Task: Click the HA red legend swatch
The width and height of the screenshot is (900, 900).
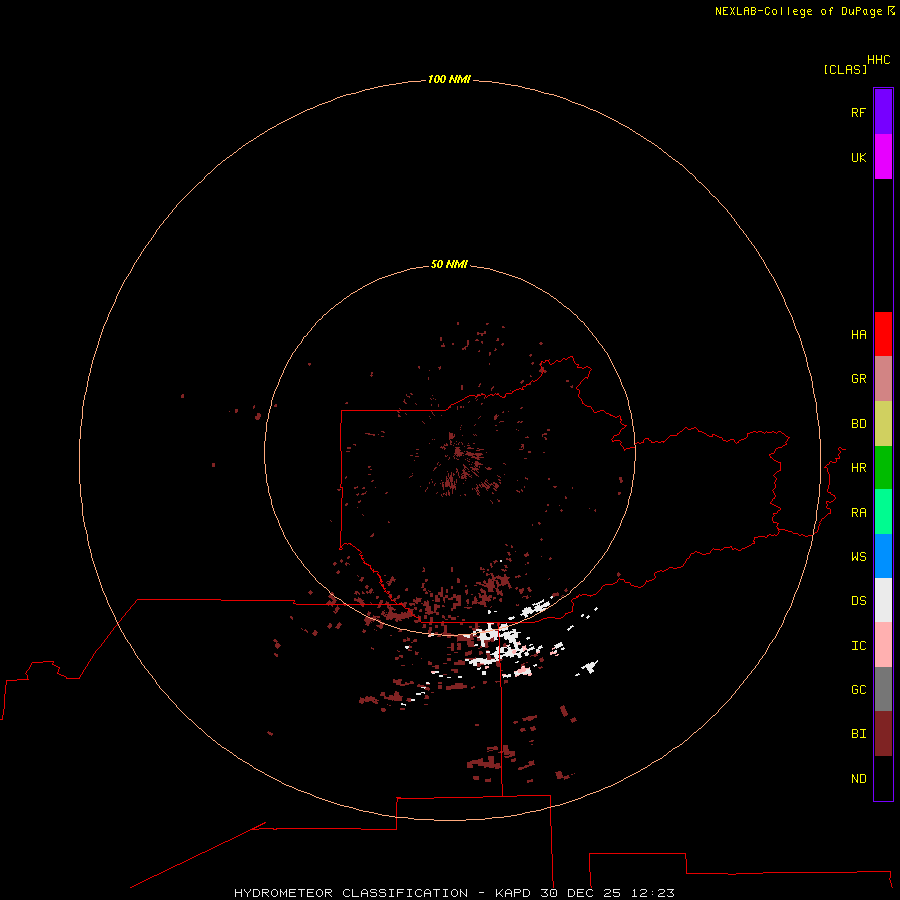Action: [883, 334]
